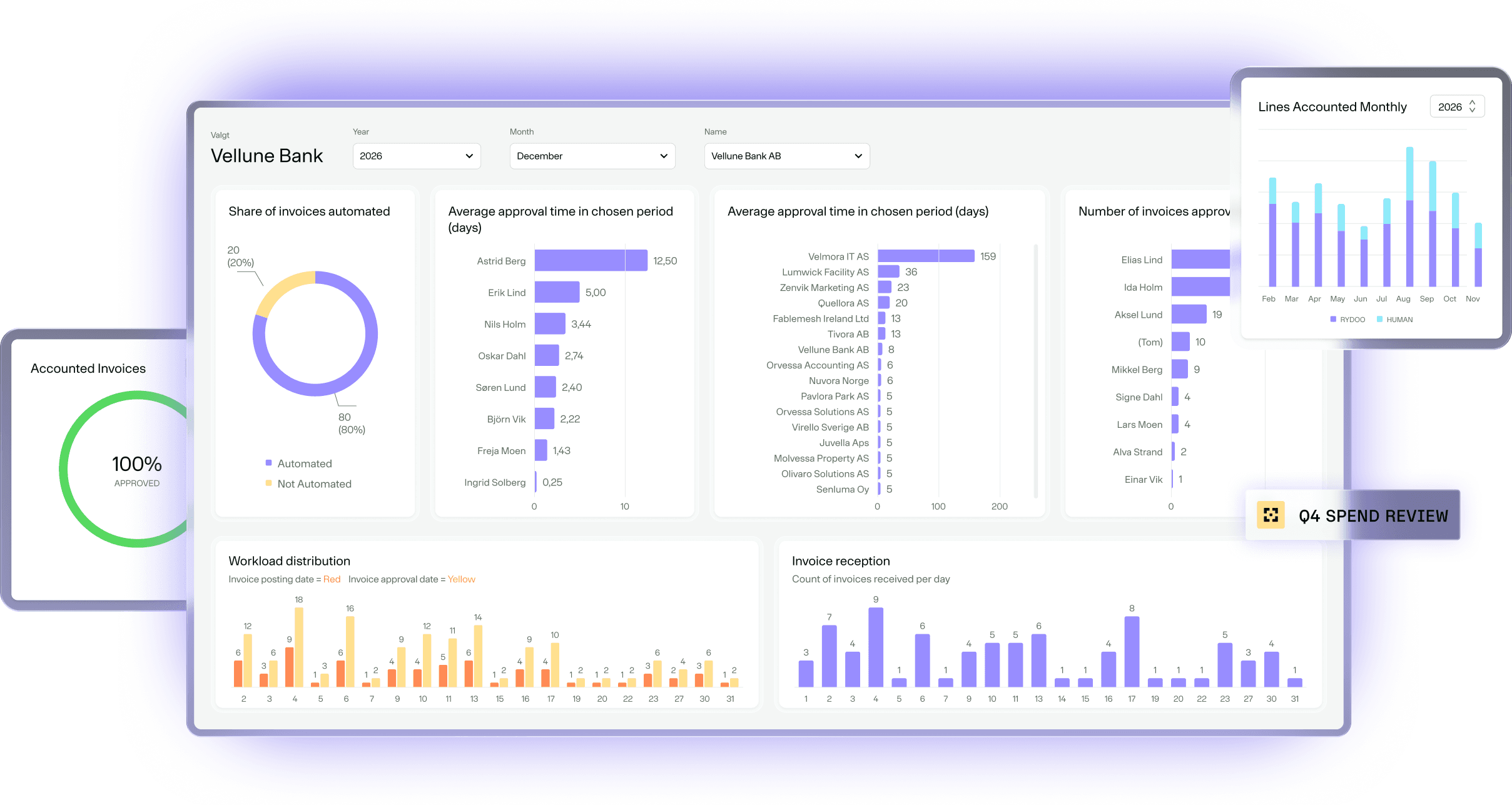This screenshot has width=1512, height=805.
Task: Click the Aug bar in Lines Accounted Monthly
Action: pyautogui.click(x=1409, y=216)
